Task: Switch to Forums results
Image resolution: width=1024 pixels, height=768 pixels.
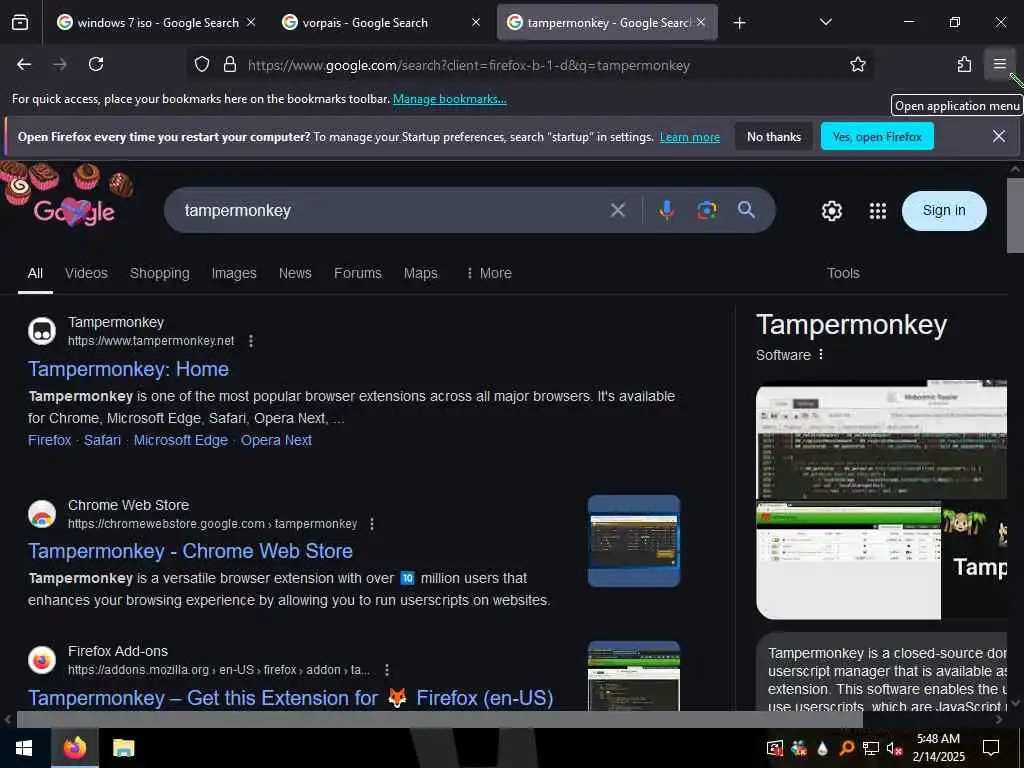Action: point(358,274)
